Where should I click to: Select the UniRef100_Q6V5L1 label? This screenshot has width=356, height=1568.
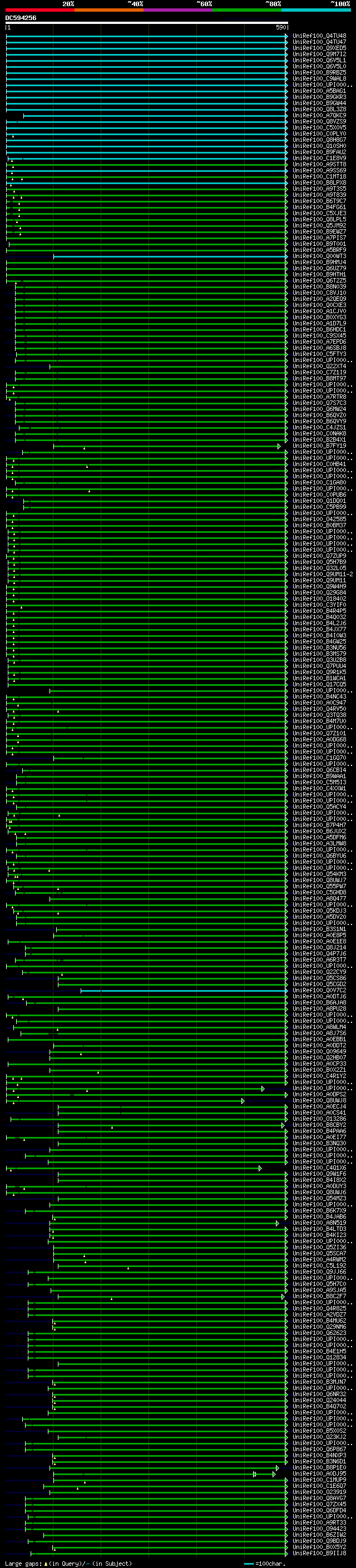319,60
